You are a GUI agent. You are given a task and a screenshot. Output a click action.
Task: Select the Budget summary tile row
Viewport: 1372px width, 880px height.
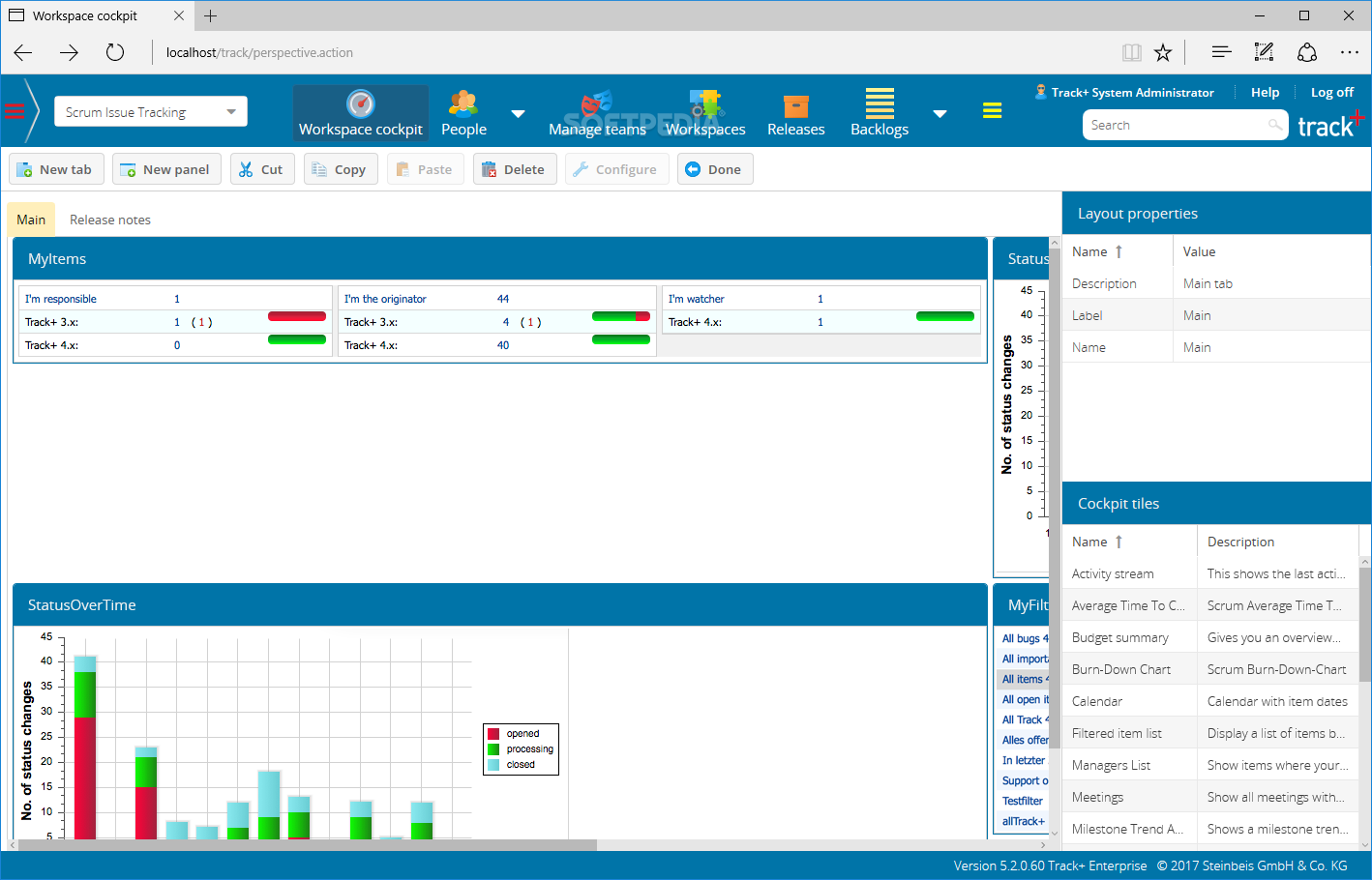(1210, 637)
